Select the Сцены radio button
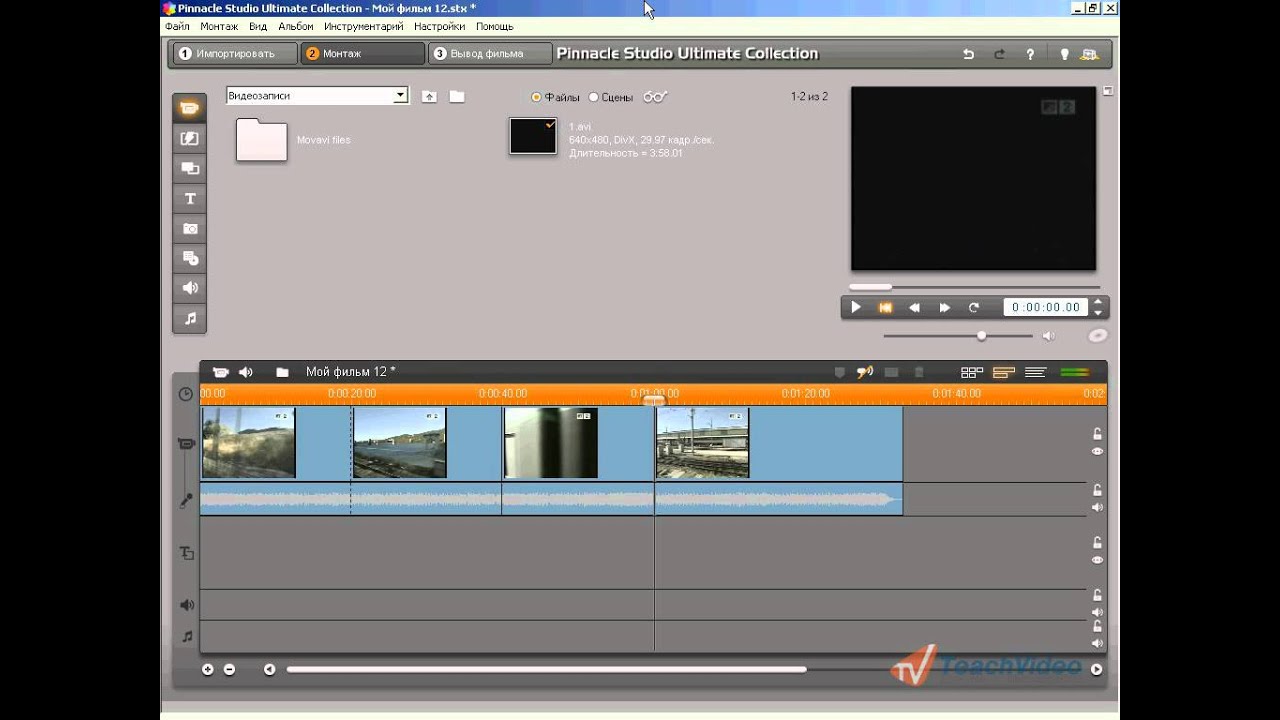1280x720 pixels. point(593,97)
